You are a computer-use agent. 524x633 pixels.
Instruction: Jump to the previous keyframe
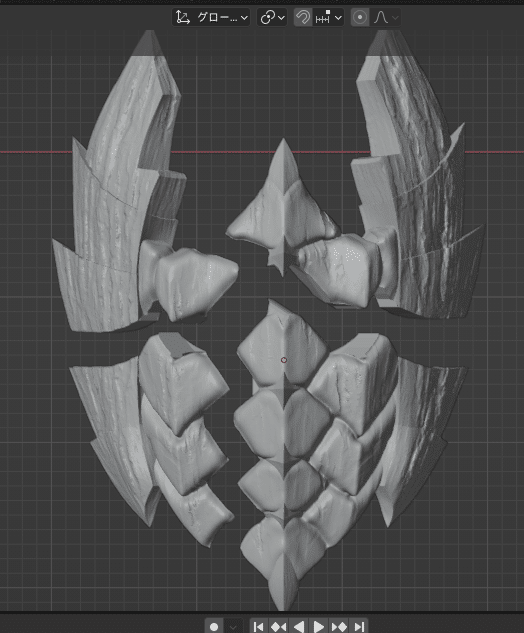(279, 626)
